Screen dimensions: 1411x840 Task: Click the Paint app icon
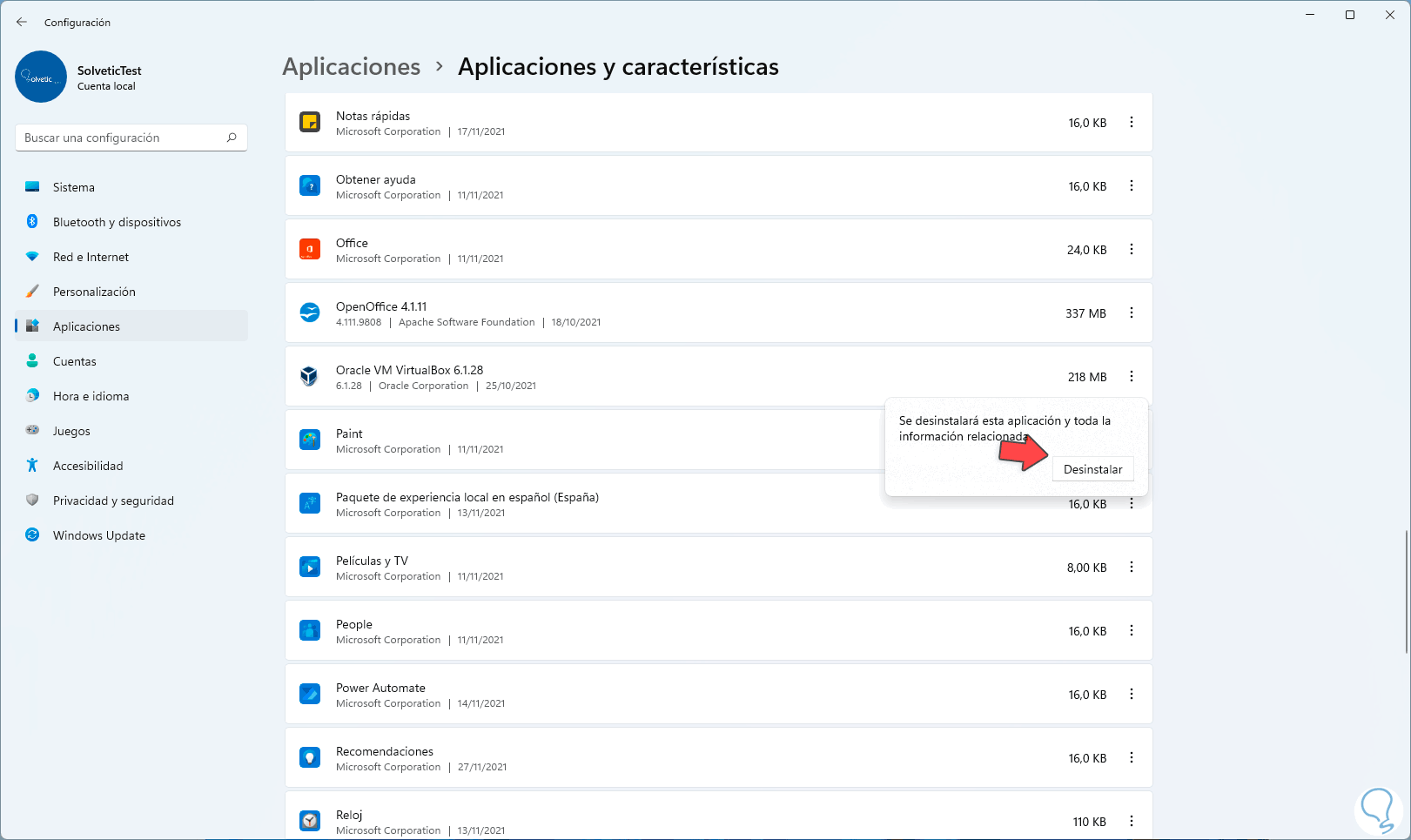[310, 440]
